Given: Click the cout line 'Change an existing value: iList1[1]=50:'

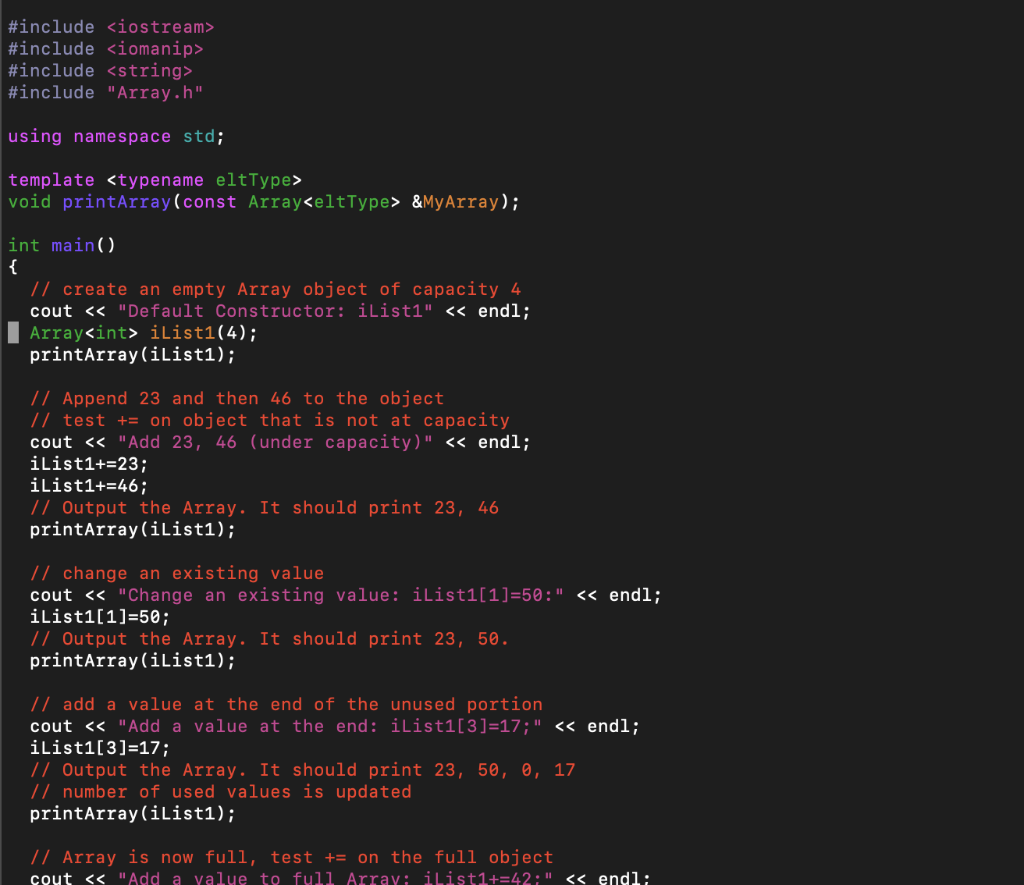Looking at the screenshot, I should click(346, 596).
